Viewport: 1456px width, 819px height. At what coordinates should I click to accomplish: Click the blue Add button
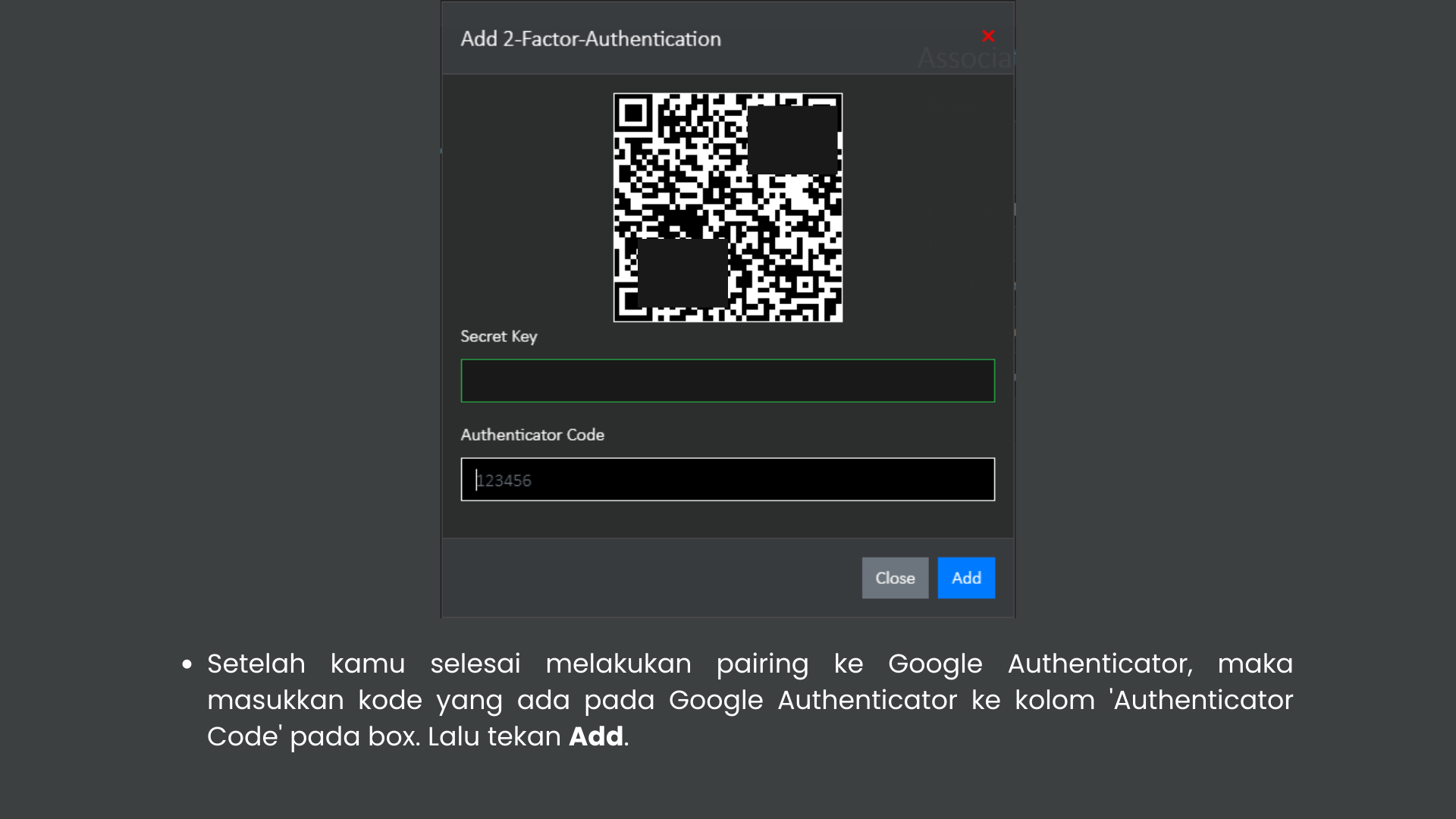(966, 578)
